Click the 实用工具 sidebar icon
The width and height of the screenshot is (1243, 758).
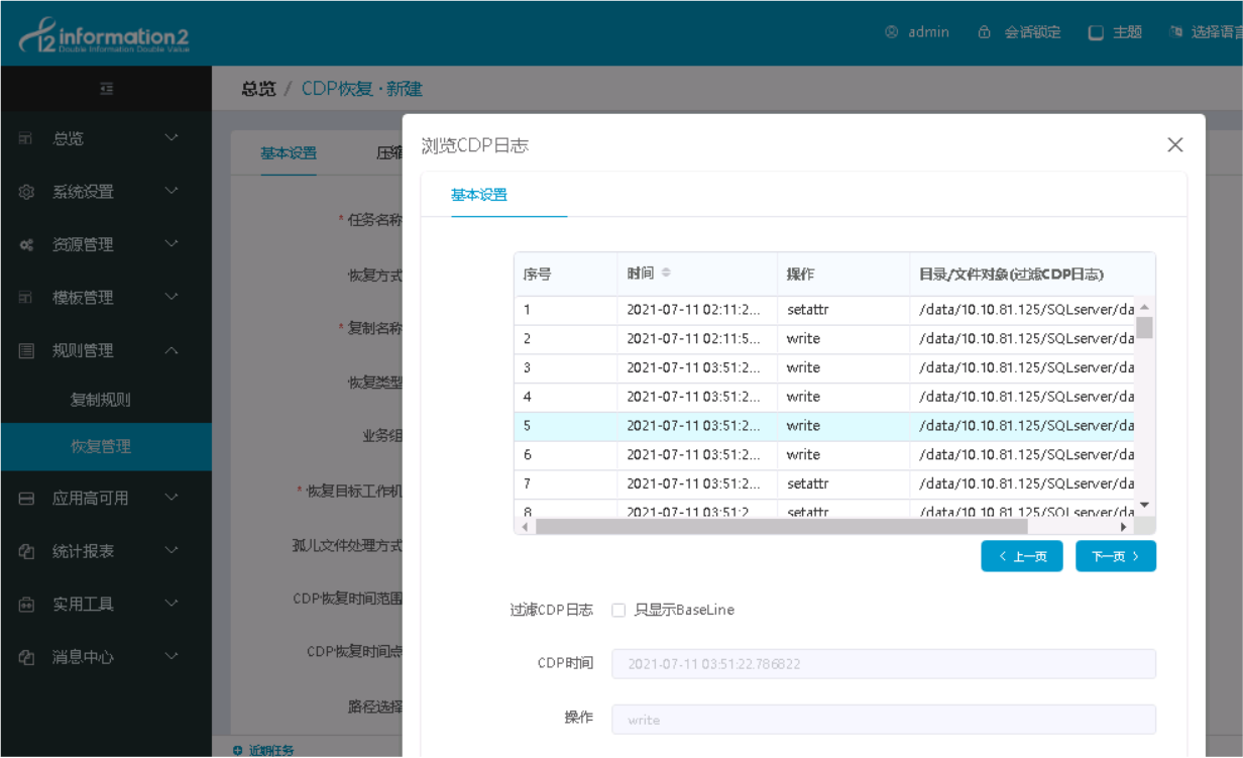point(27,604)
